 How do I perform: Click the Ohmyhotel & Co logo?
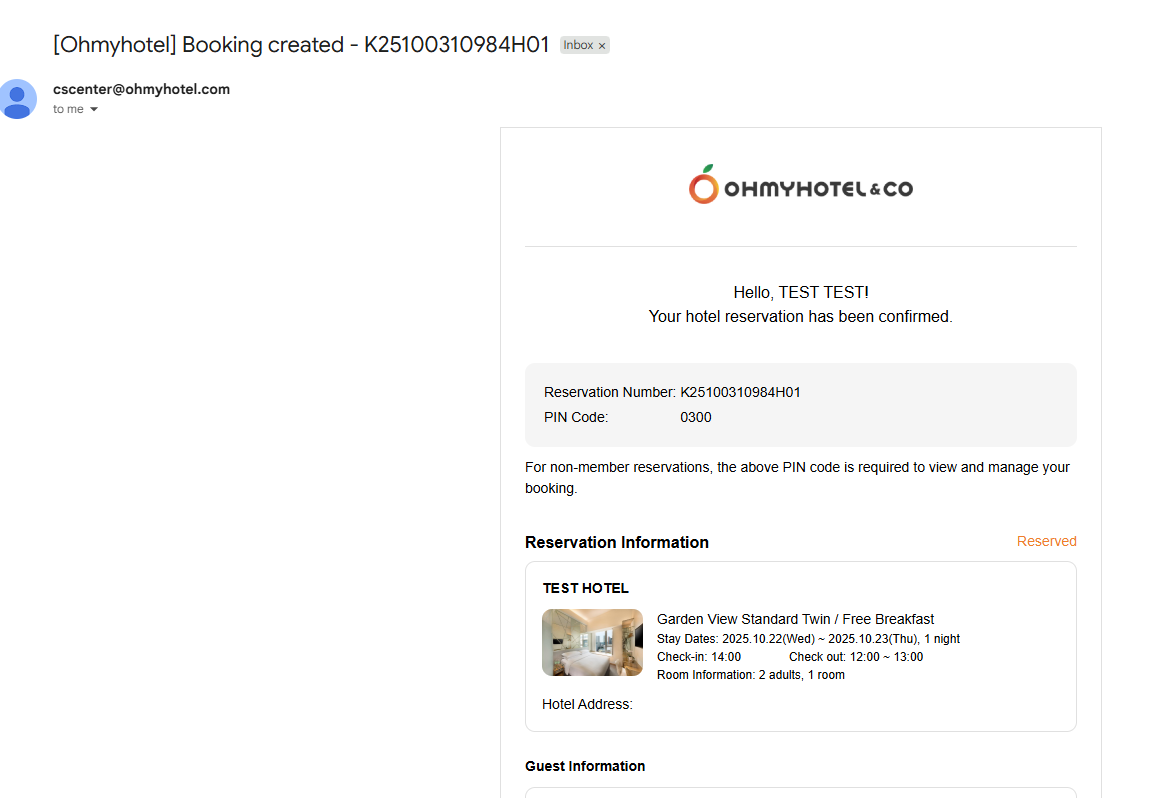[x=801, y=185]
